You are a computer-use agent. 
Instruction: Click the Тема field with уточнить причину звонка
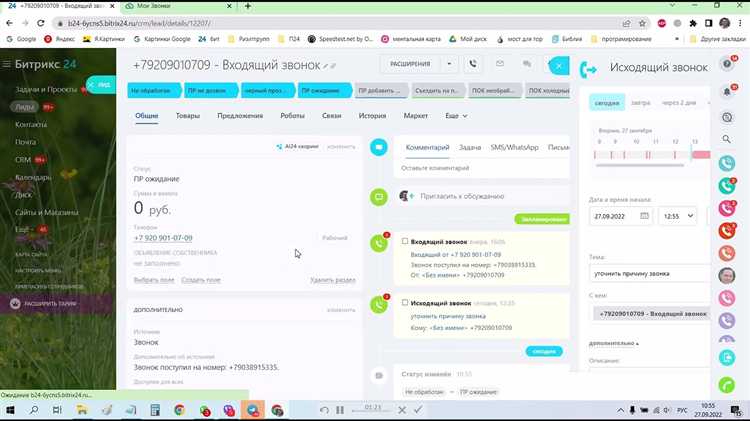click(651, 274)
